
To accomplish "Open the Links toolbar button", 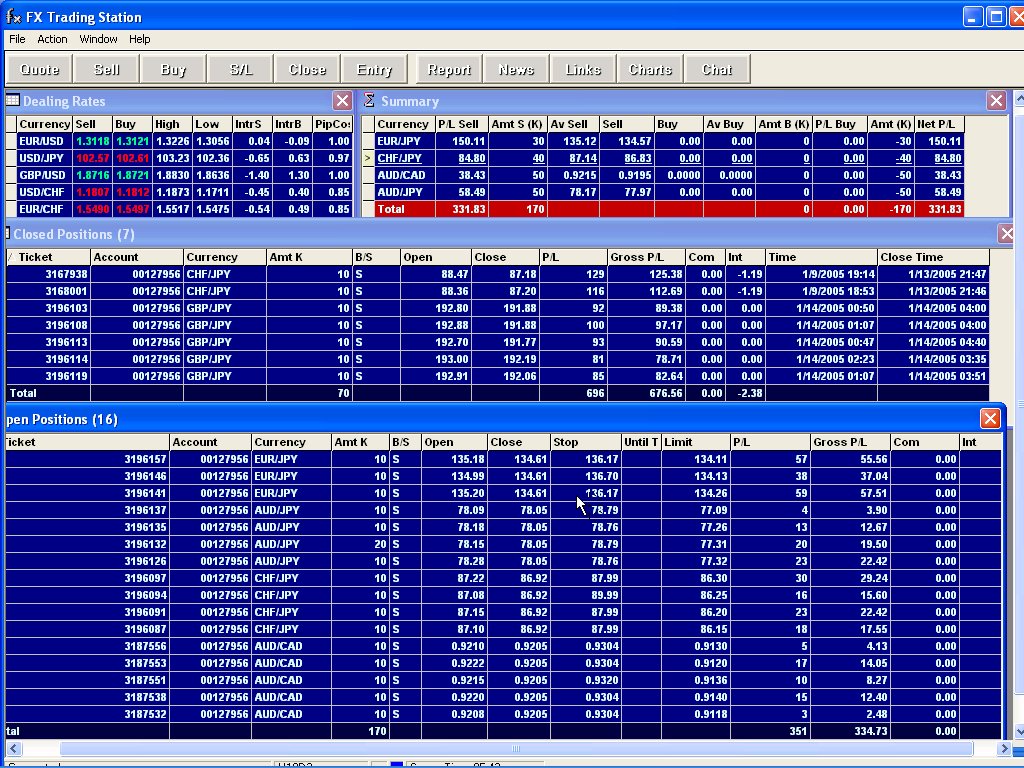I will (583, 69).
